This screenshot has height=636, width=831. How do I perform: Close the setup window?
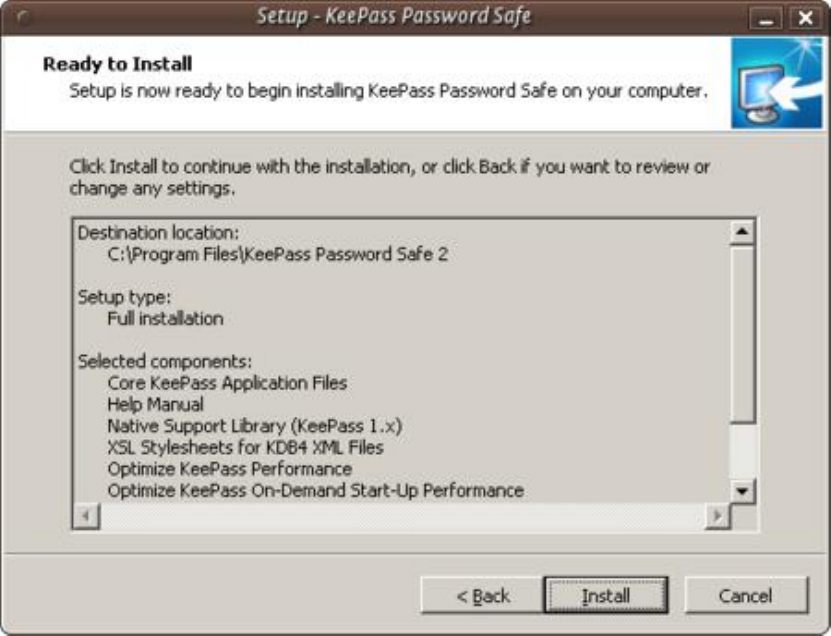[803, 18]
